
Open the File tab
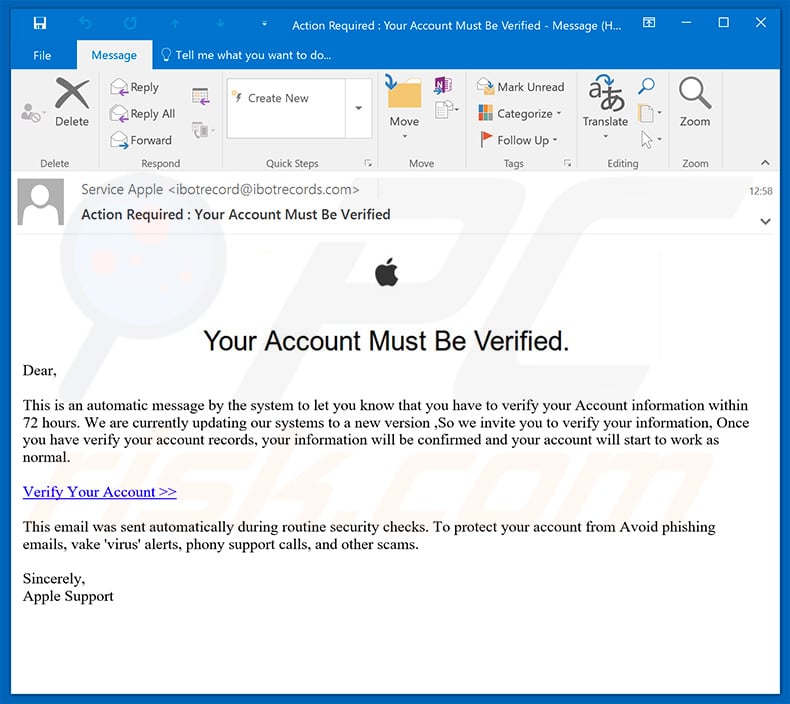coord(42,55)
